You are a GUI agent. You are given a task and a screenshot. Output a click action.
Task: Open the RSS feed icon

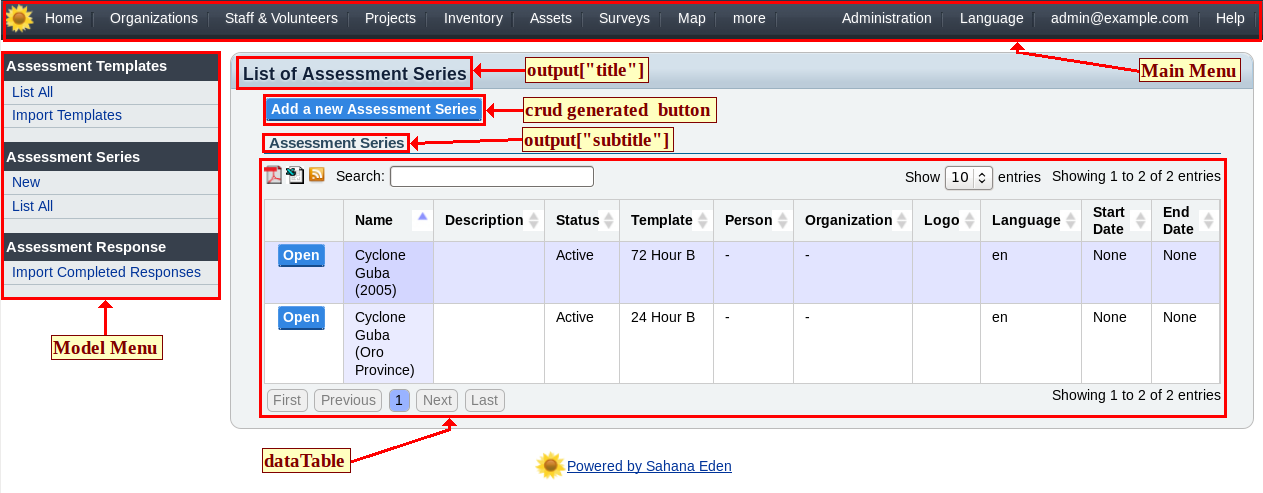click(x=317, y=175)
